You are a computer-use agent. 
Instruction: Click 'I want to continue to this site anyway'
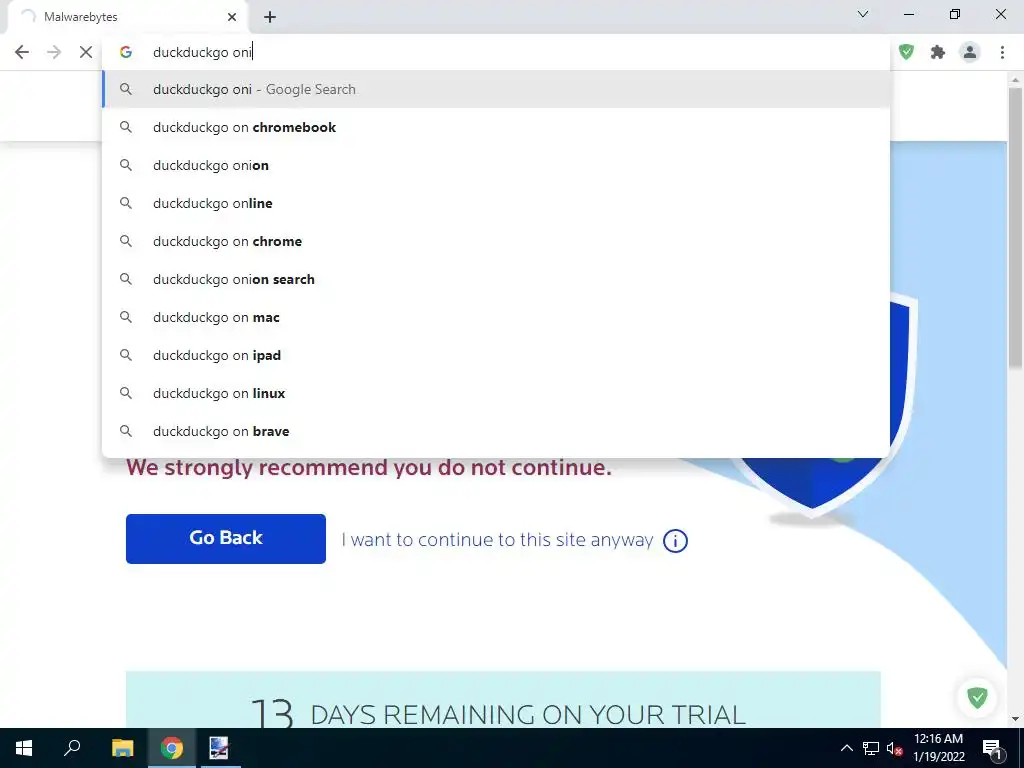pos(497,540)
